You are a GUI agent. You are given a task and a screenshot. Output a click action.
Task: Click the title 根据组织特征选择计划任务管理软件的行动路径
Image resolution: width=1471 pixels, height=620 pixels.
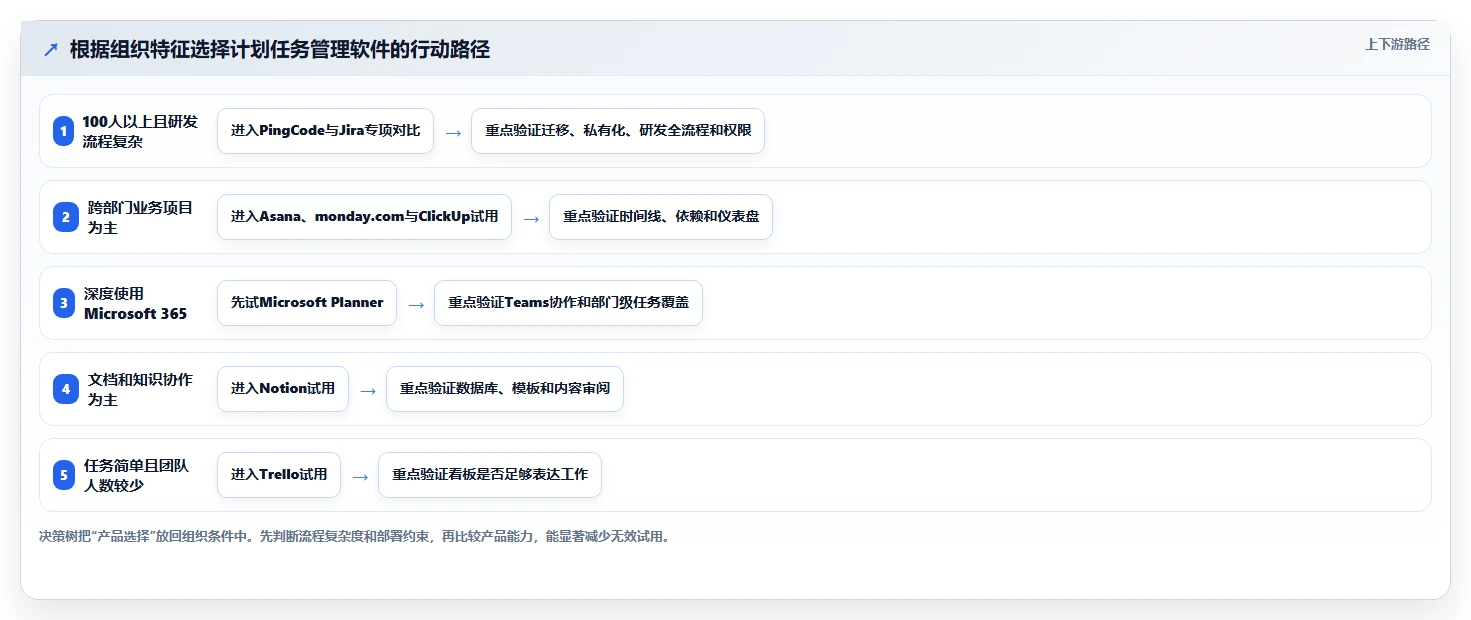pos(280,50)
